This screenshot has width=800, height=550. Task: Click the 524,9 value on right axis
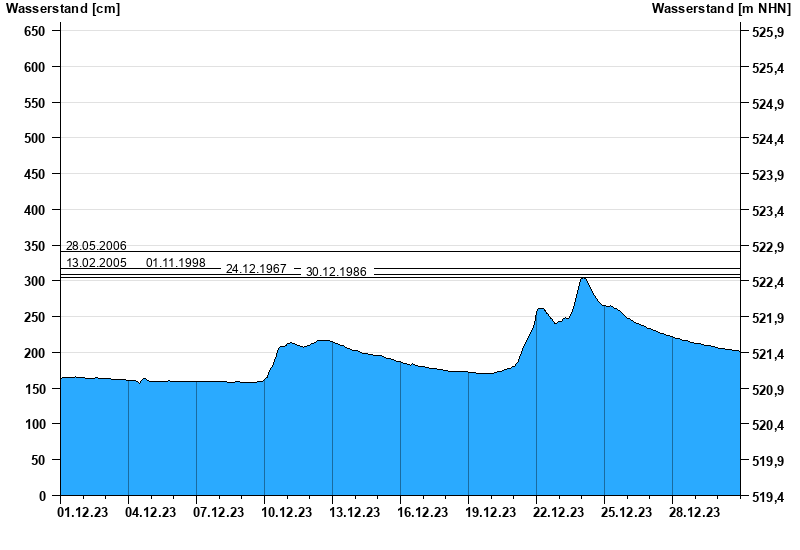(x=768, y=104)
